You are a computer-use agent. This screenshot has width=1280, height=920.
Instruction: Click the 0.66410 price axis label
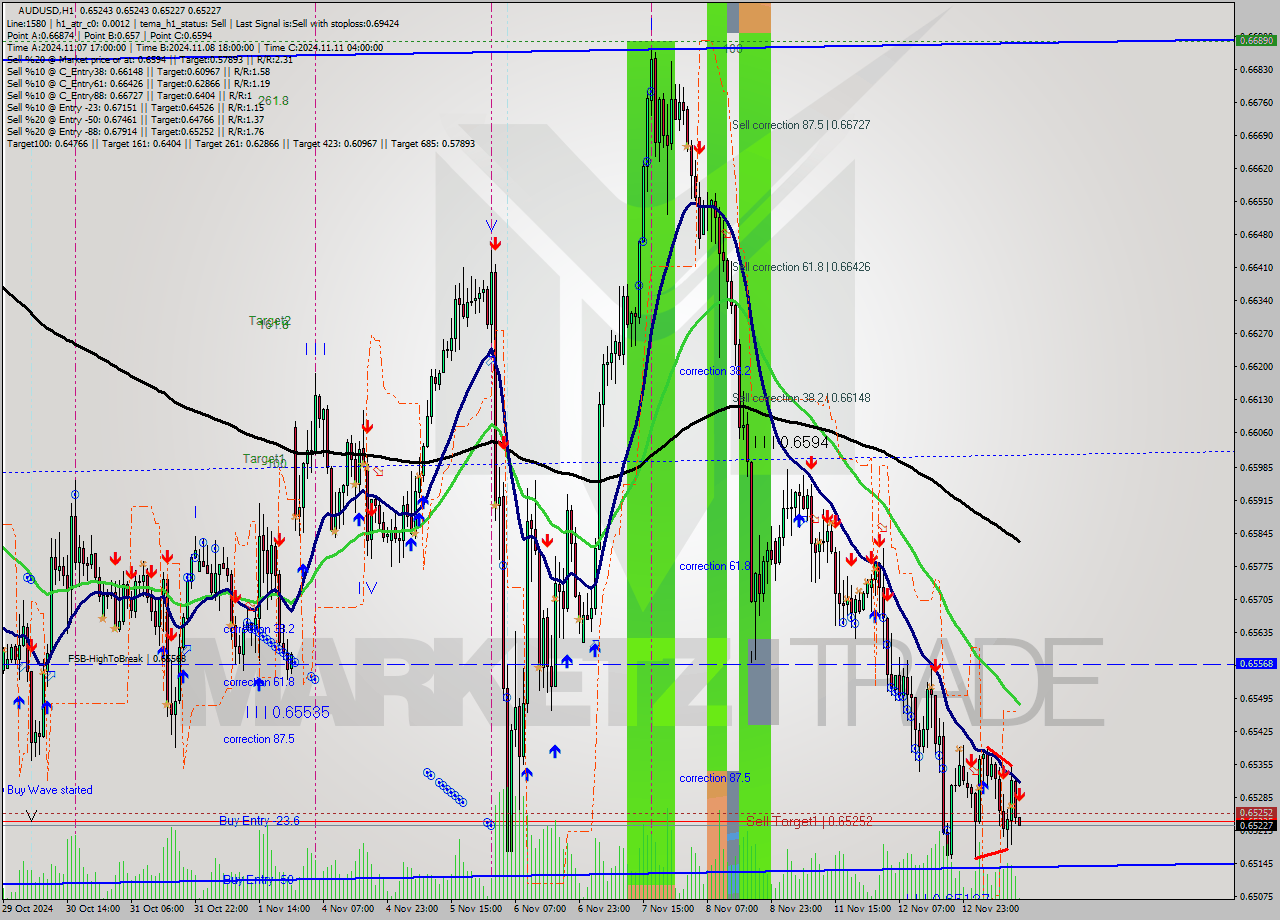[1257, 267]
